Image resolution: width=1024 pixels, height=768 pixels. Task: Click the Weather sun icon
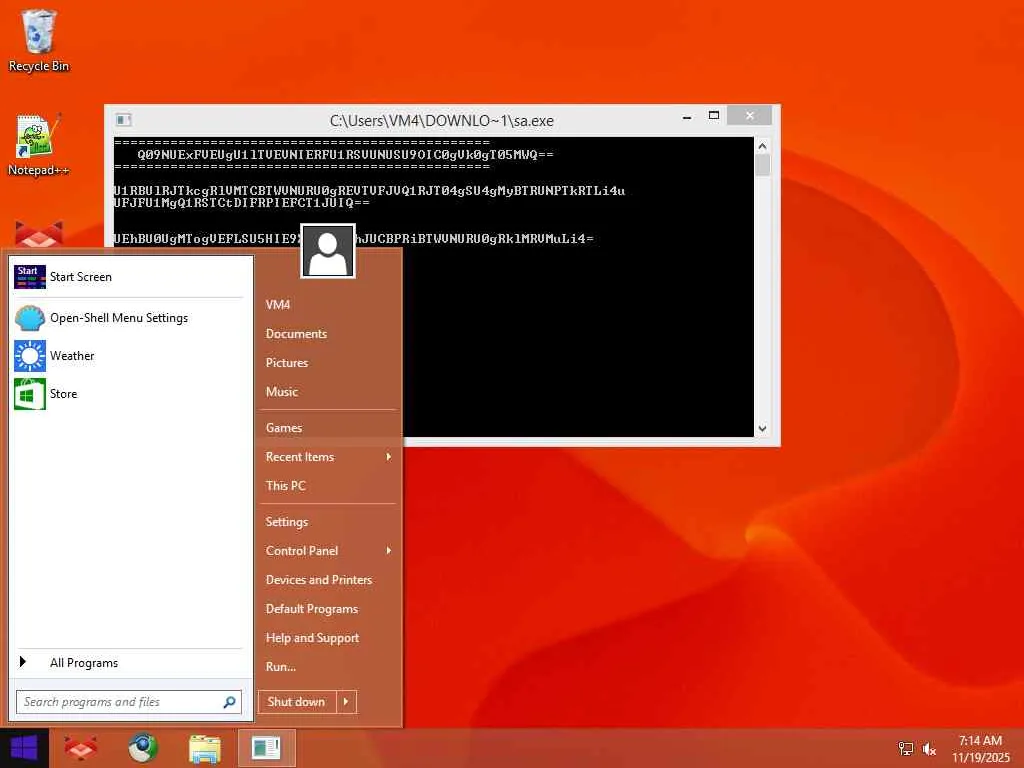(x=29, y=356)
